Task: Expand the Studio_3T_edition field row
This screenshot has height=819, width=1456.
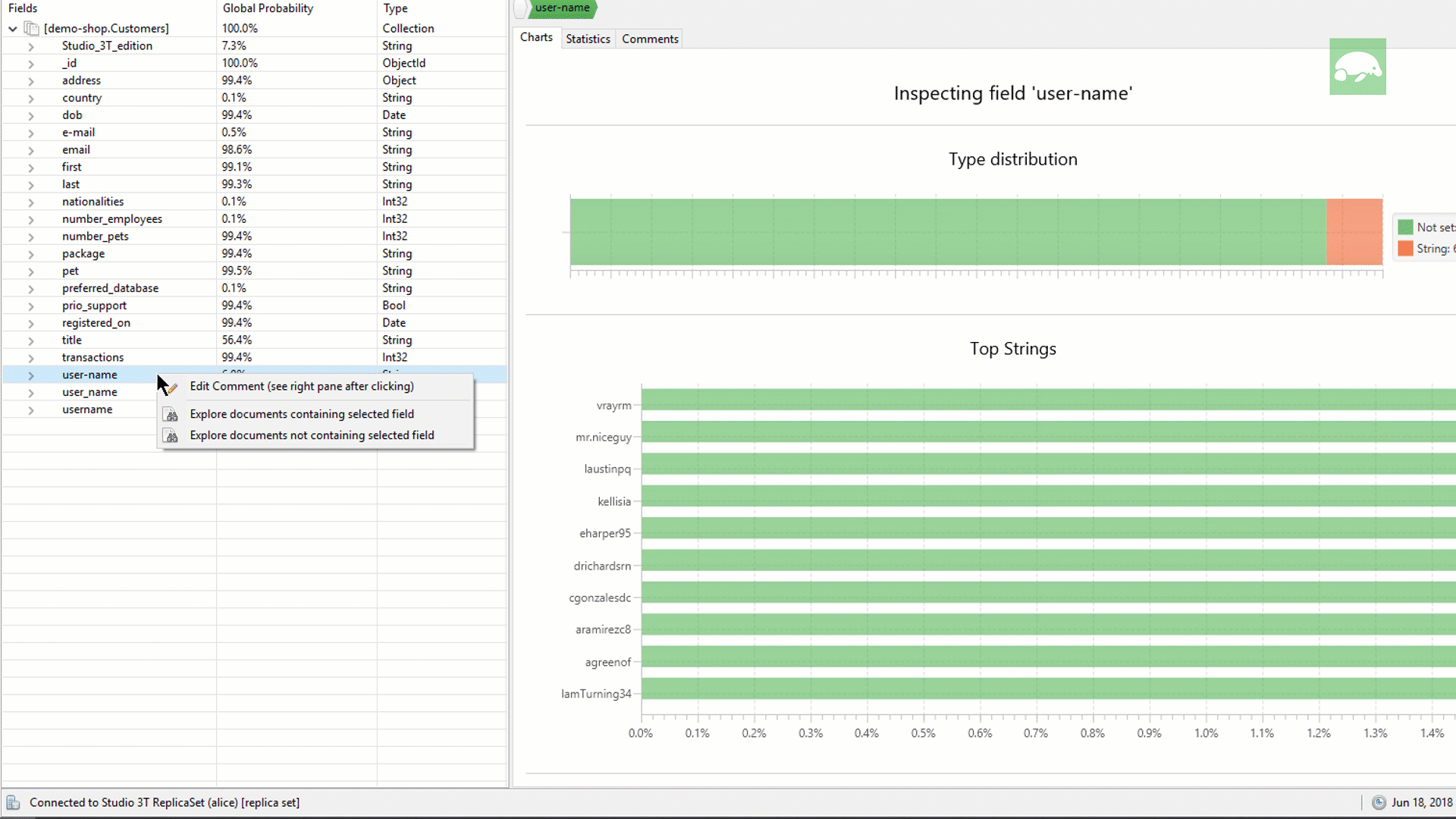Action: (31, 46)
